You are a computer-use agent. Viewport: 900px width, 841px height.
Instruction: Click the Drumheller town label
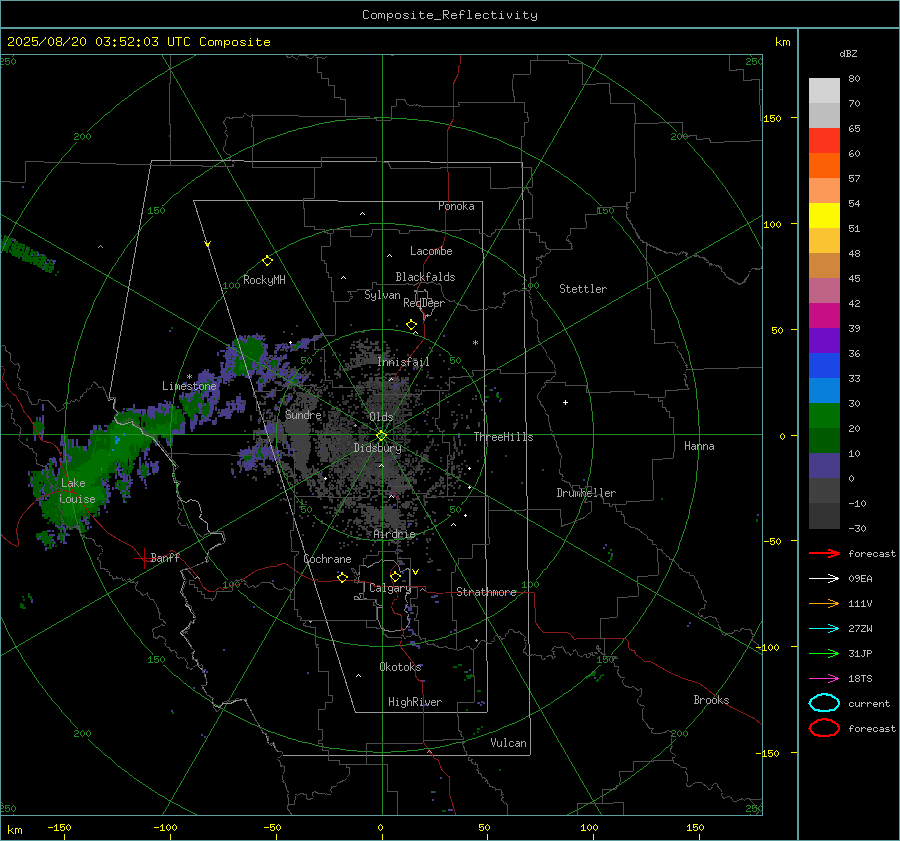[x=586, y=493]
